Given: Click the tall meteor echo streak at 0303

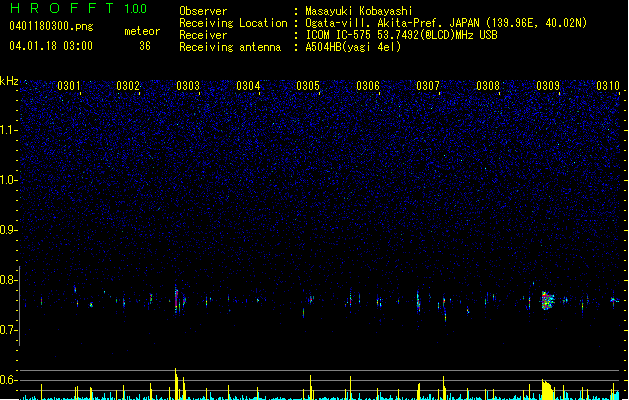Looking at the screenshot, I should 176,299.
